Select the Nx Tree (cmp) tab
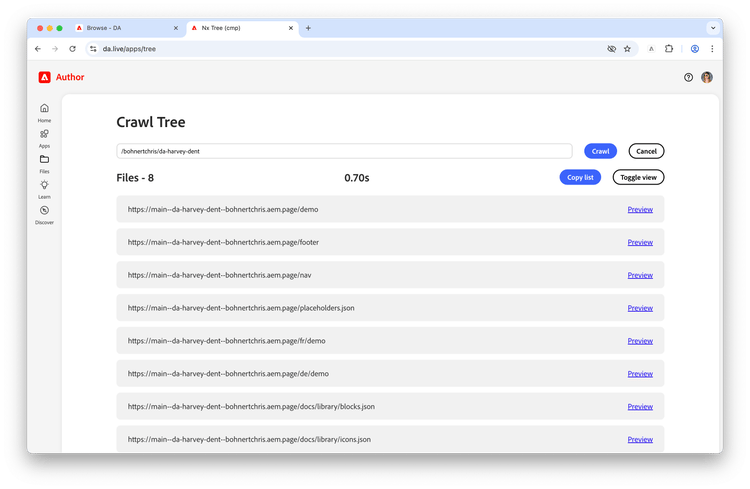 pyautogui.click(x=243, y=28)
